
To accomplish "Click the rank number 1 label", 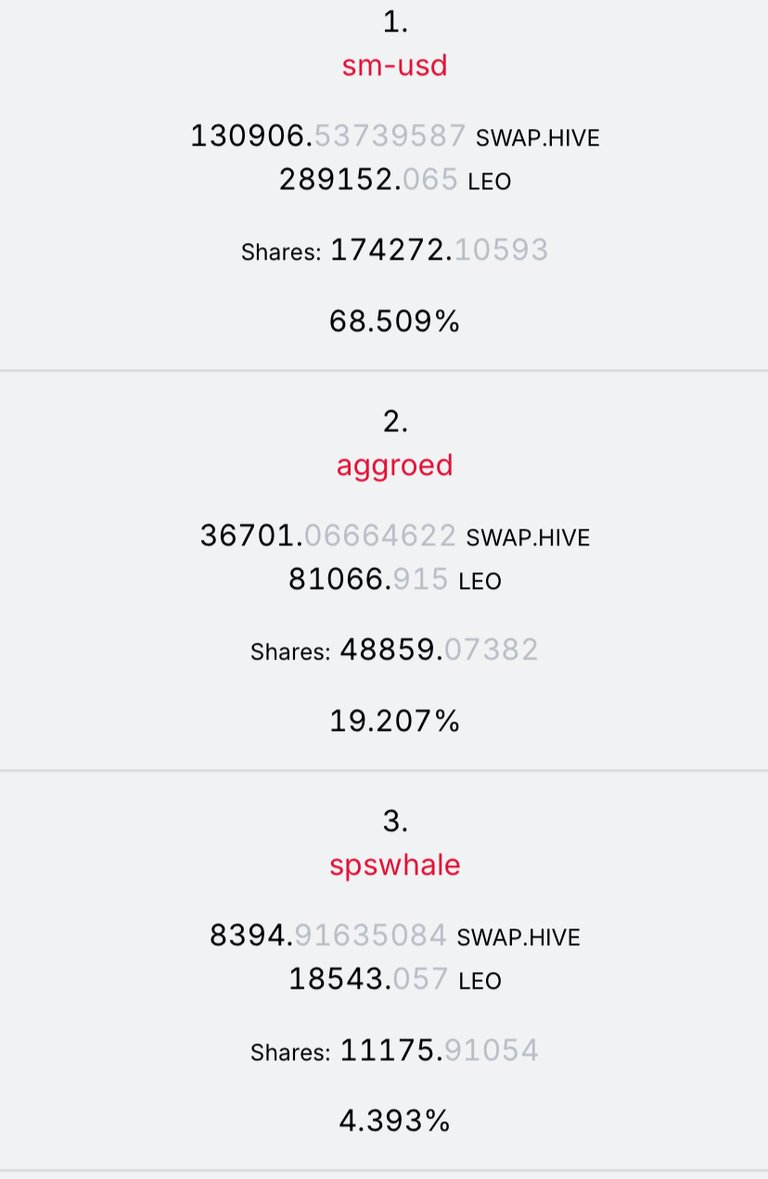I will [395, 22].
